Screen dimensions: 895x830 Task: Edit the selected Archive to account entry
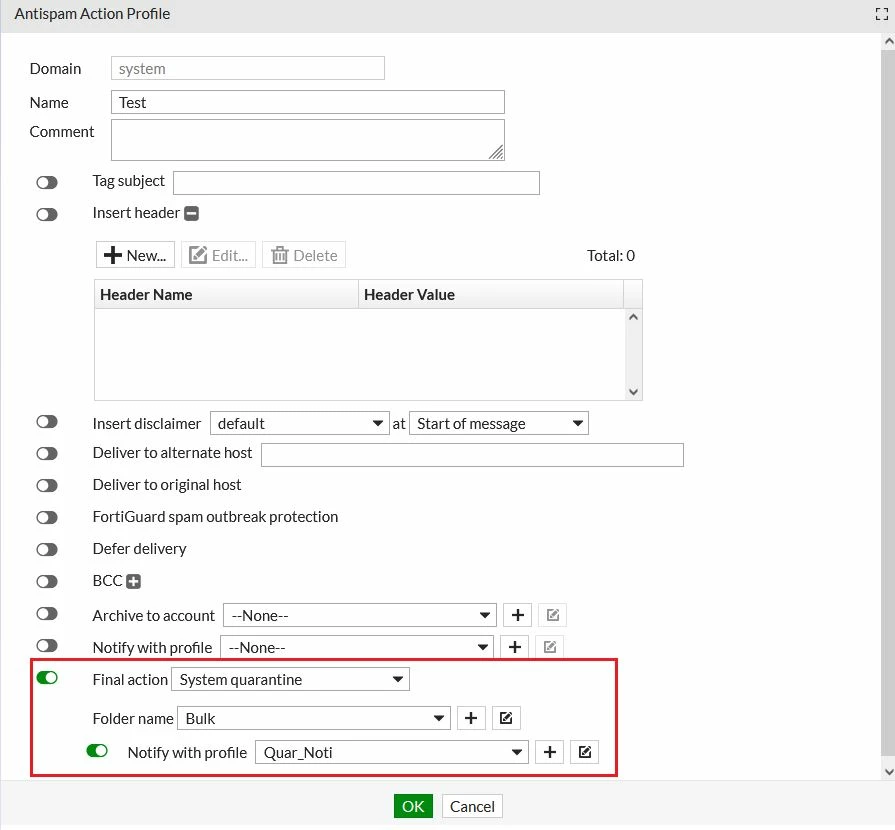pyautogui.click(x=553, y=615)
